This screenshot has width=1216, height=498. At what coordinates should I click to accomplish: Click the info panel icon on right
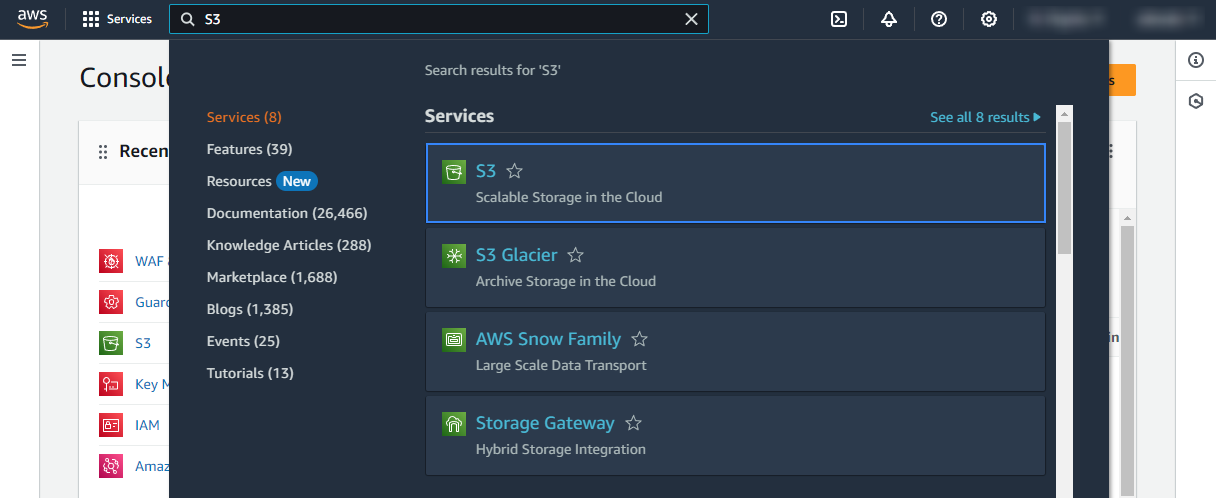(1195, 60)
